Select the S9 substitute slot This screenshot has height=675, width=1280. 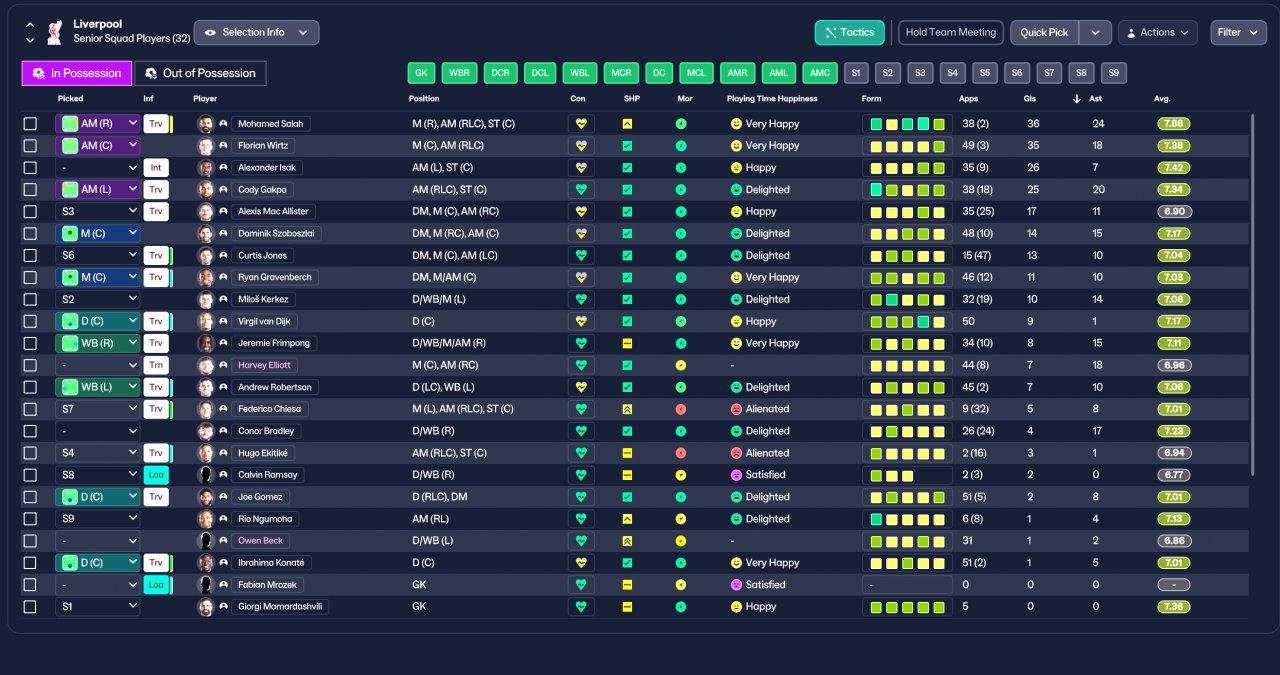[1114, 73]
